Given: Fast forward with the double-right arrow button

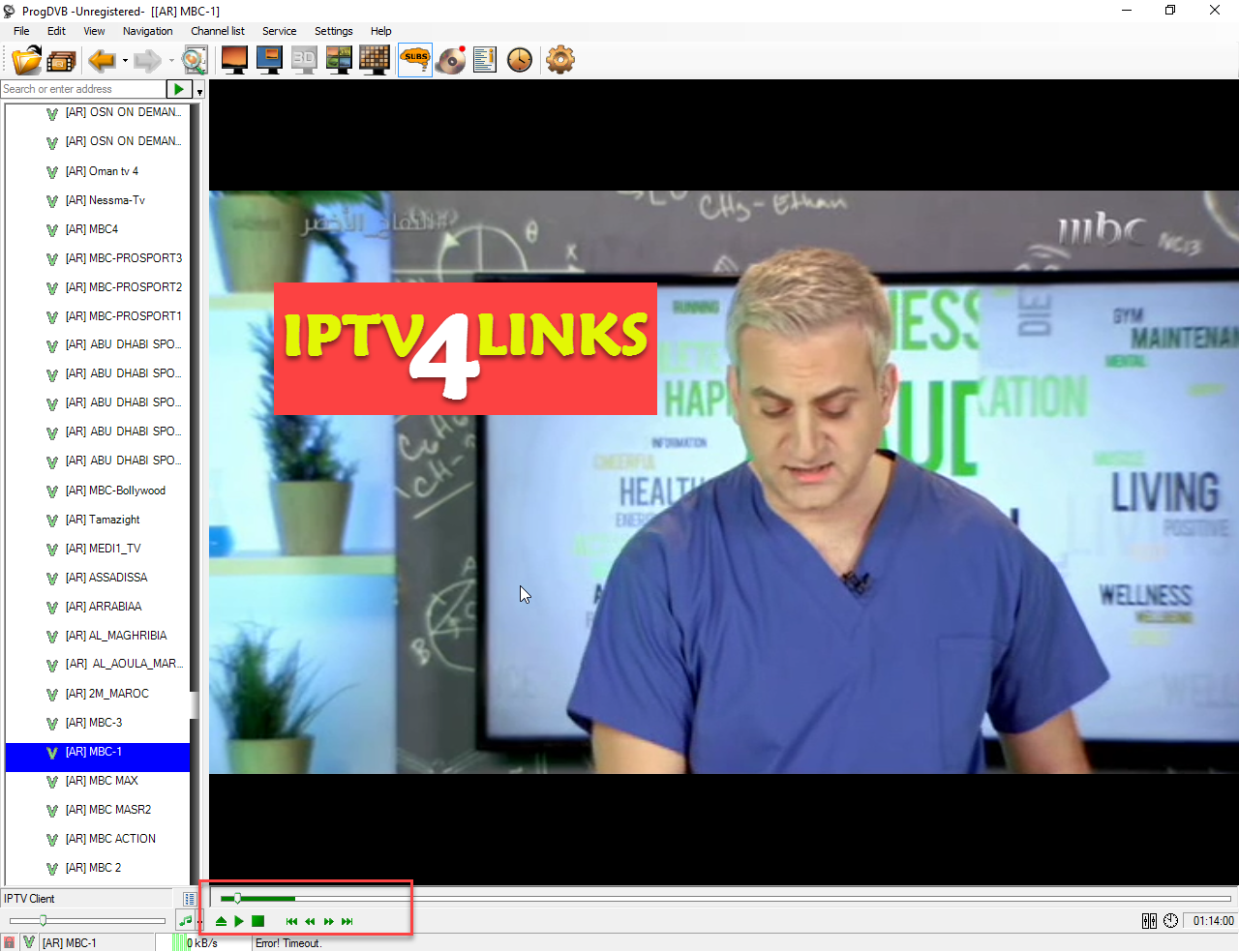Looking at the screenshot, I should tap(329, 921).
